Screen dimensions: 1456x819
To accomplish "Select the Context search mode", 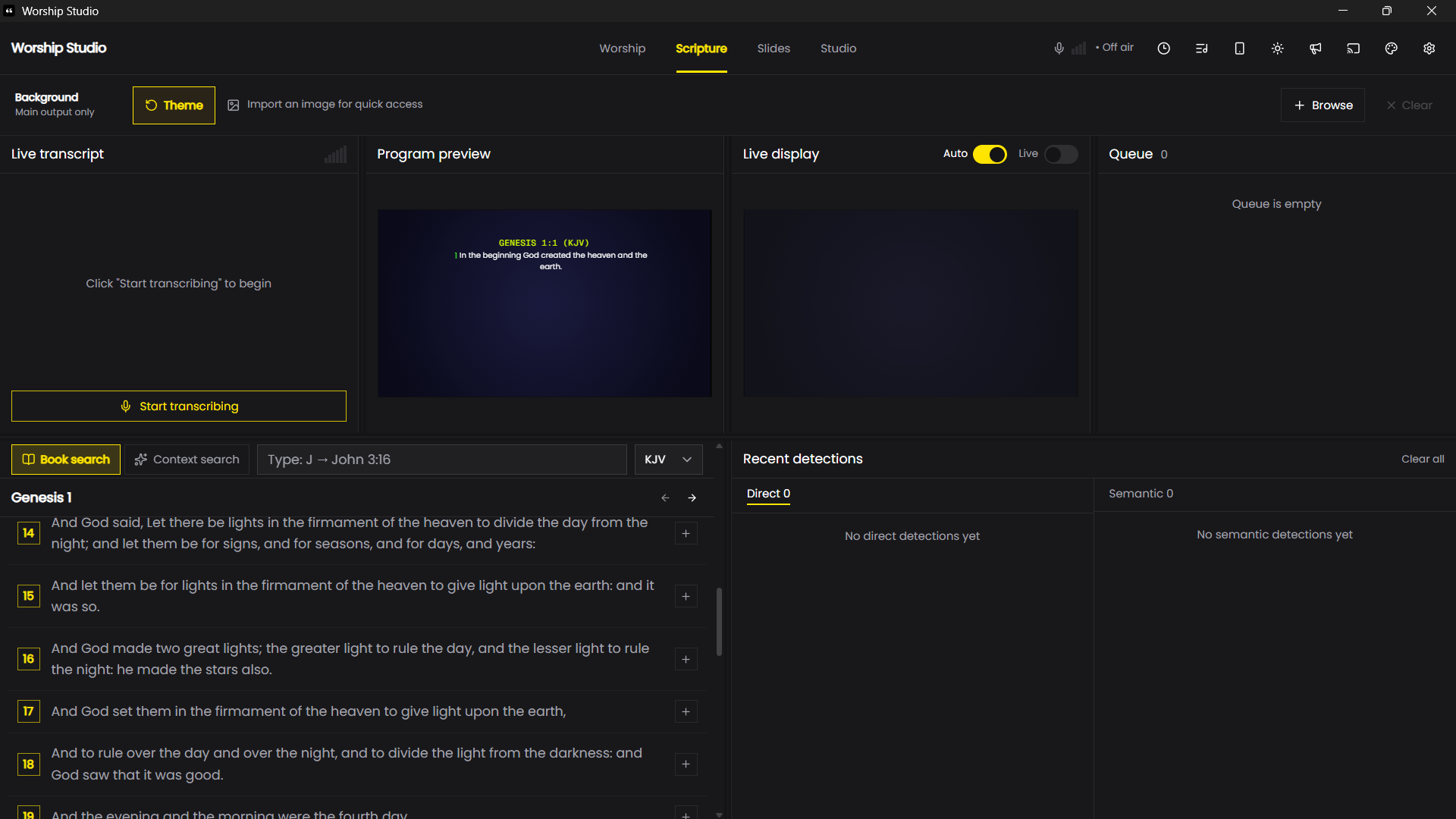I will tap(187, 460).
